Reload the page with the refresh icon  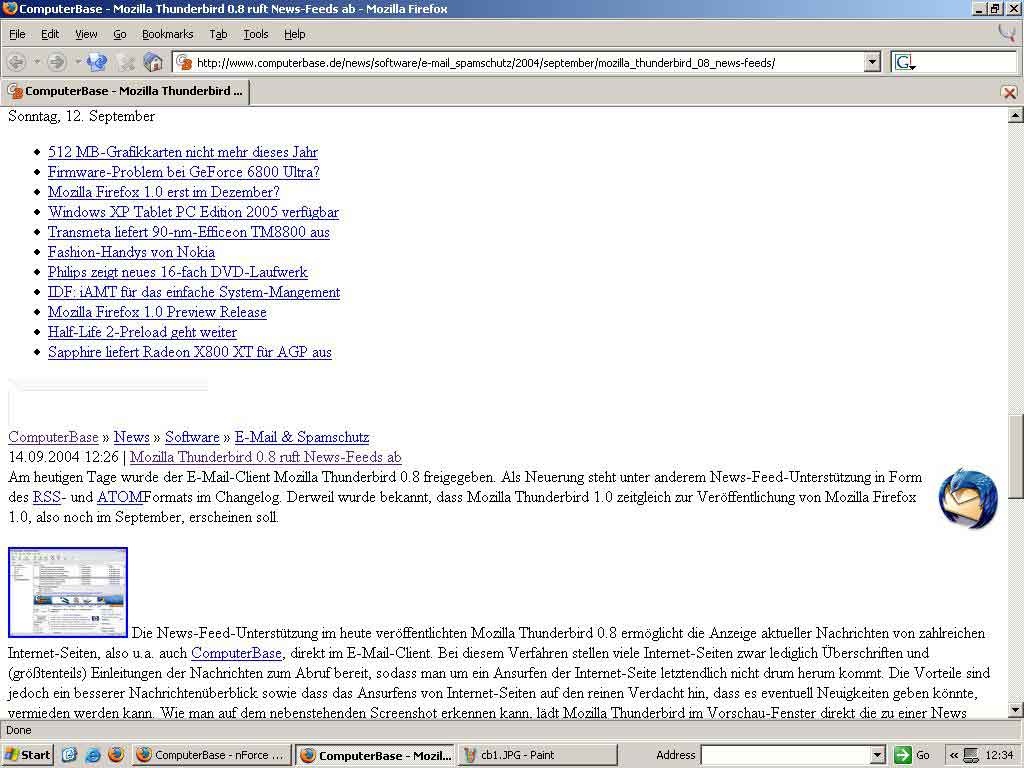pos(97,63)
